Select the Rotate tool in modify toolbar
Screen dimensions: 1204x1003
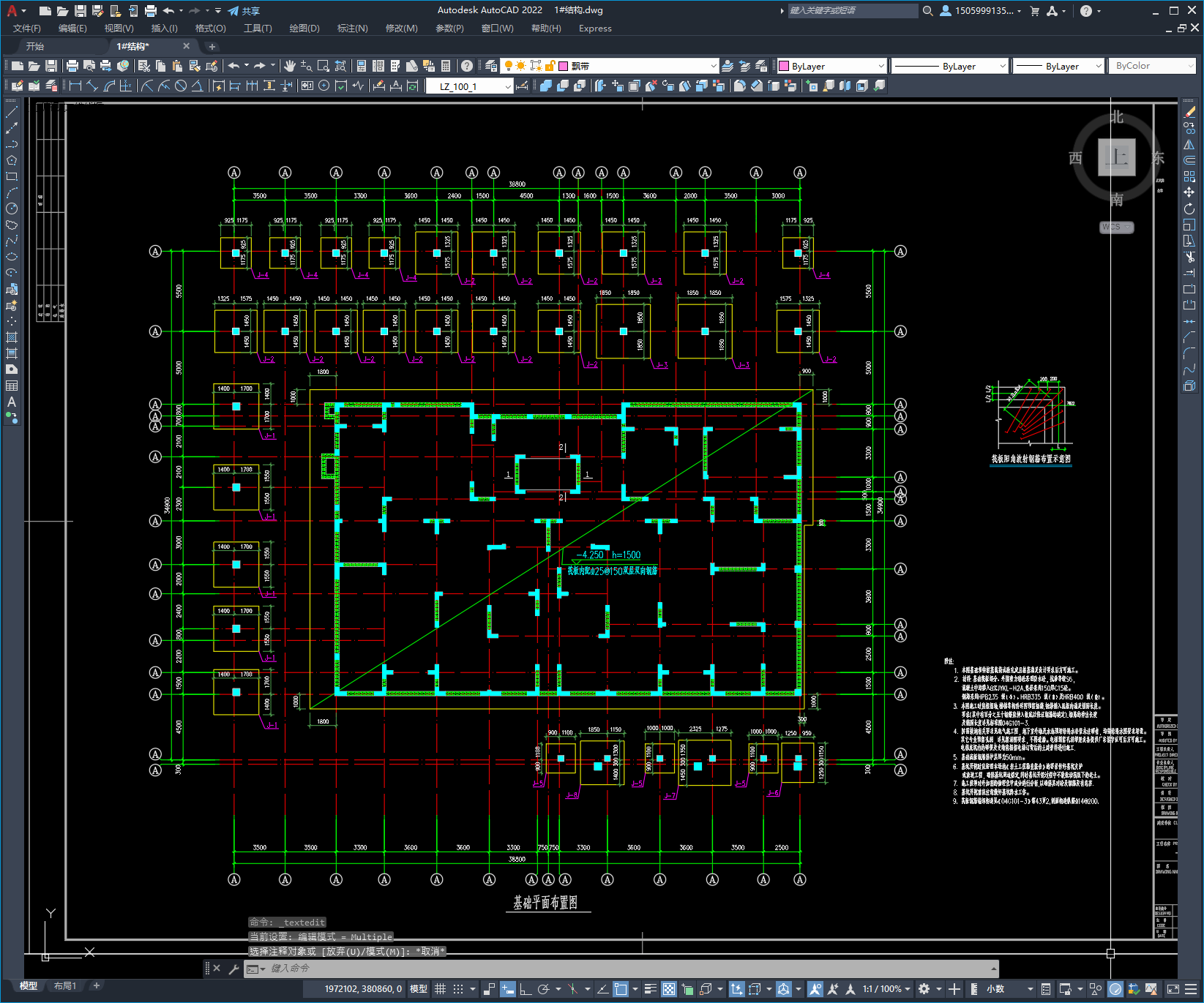point(1189,209)
